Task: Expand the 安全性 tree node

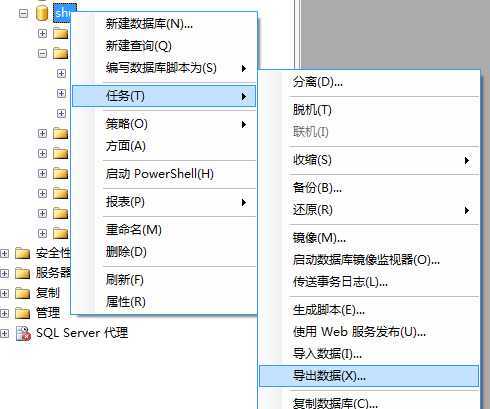Action: pos(4,254)
